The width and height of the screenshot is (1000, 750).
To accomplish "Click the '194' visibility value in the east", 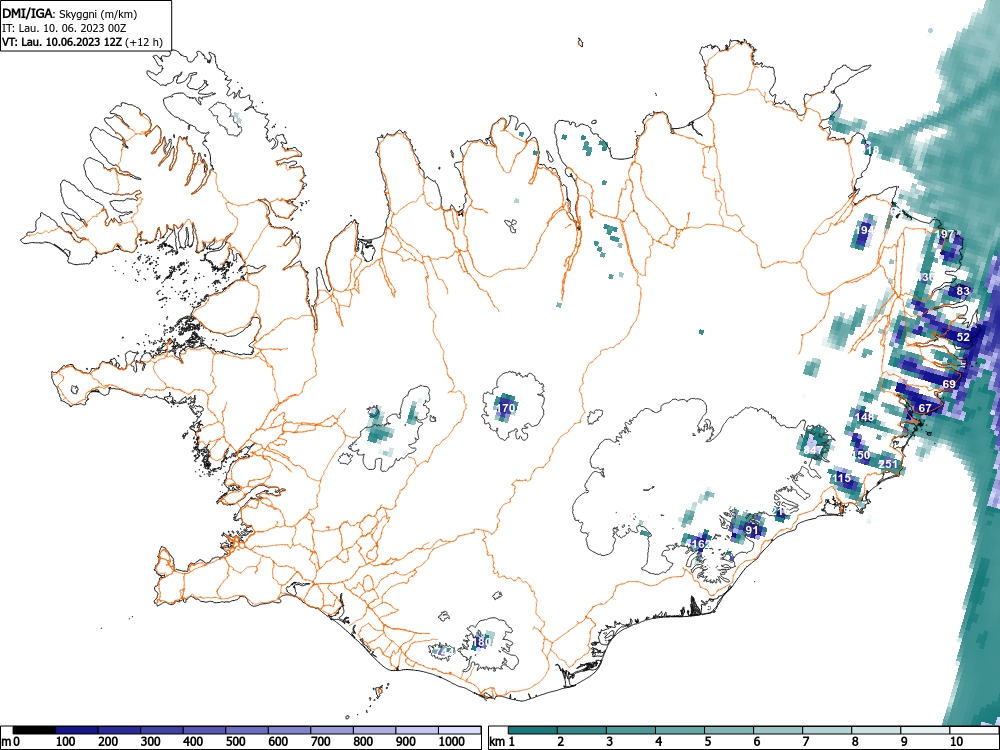I will tap(865, 230).
